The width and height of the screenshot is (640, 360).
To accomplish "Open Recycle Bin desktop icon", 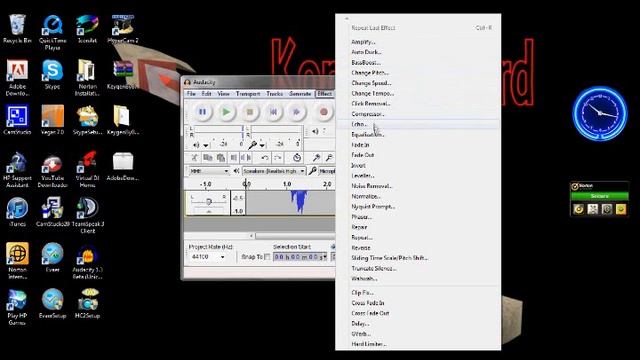I will [x=17, y=29].
